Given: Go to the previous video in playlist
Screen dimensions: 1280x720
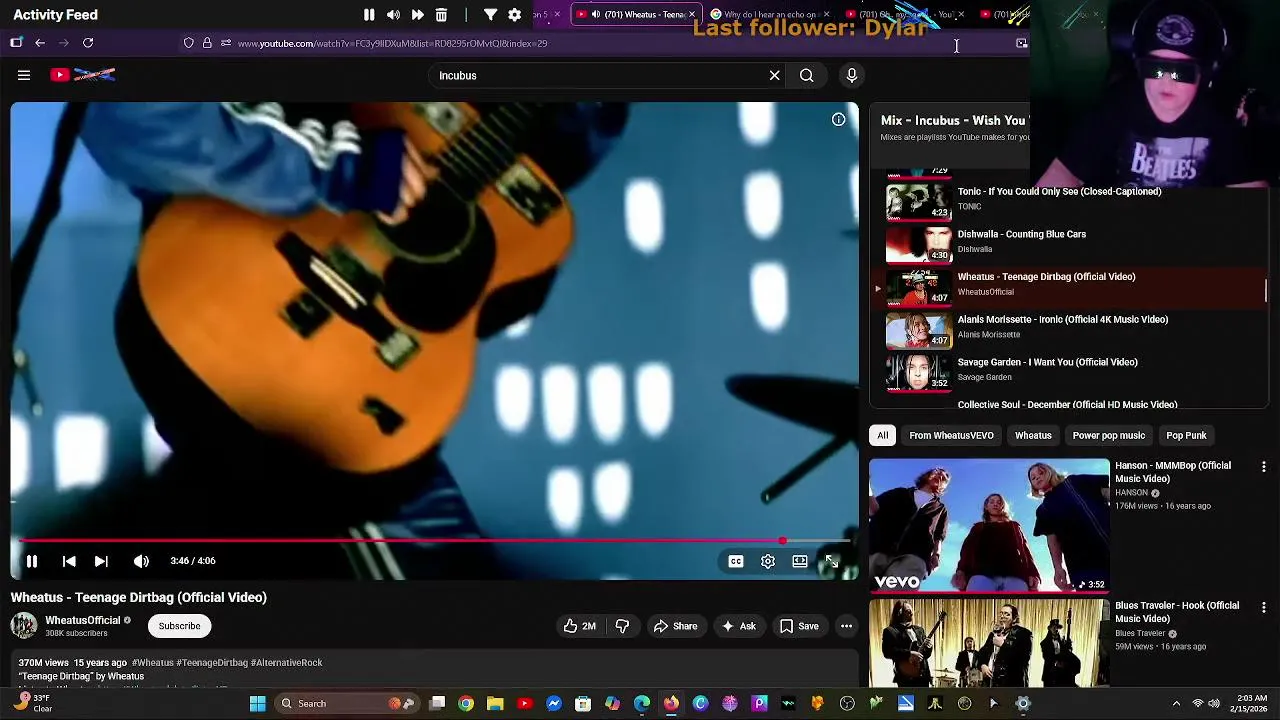Looking at the screenshot, I should click(x=69, y=561).
